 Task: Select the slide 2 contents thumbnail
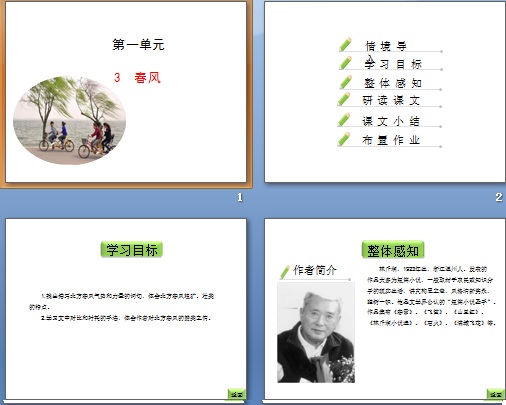385,92
